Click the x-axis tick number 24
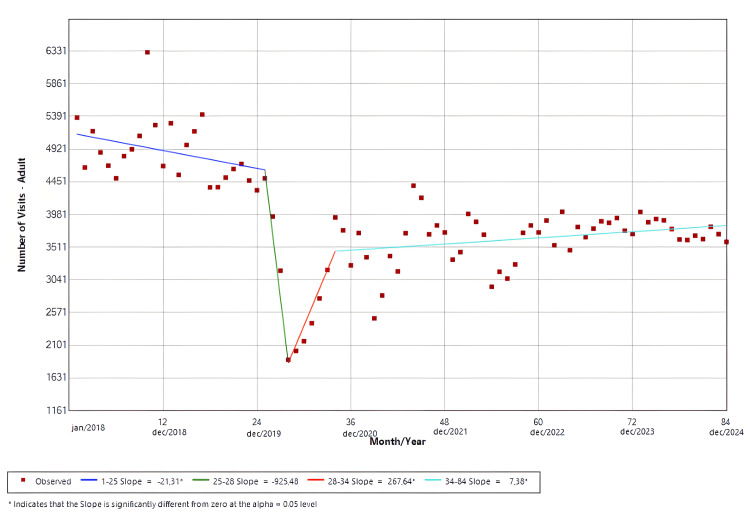750x526 pixels. coord(257,422)
